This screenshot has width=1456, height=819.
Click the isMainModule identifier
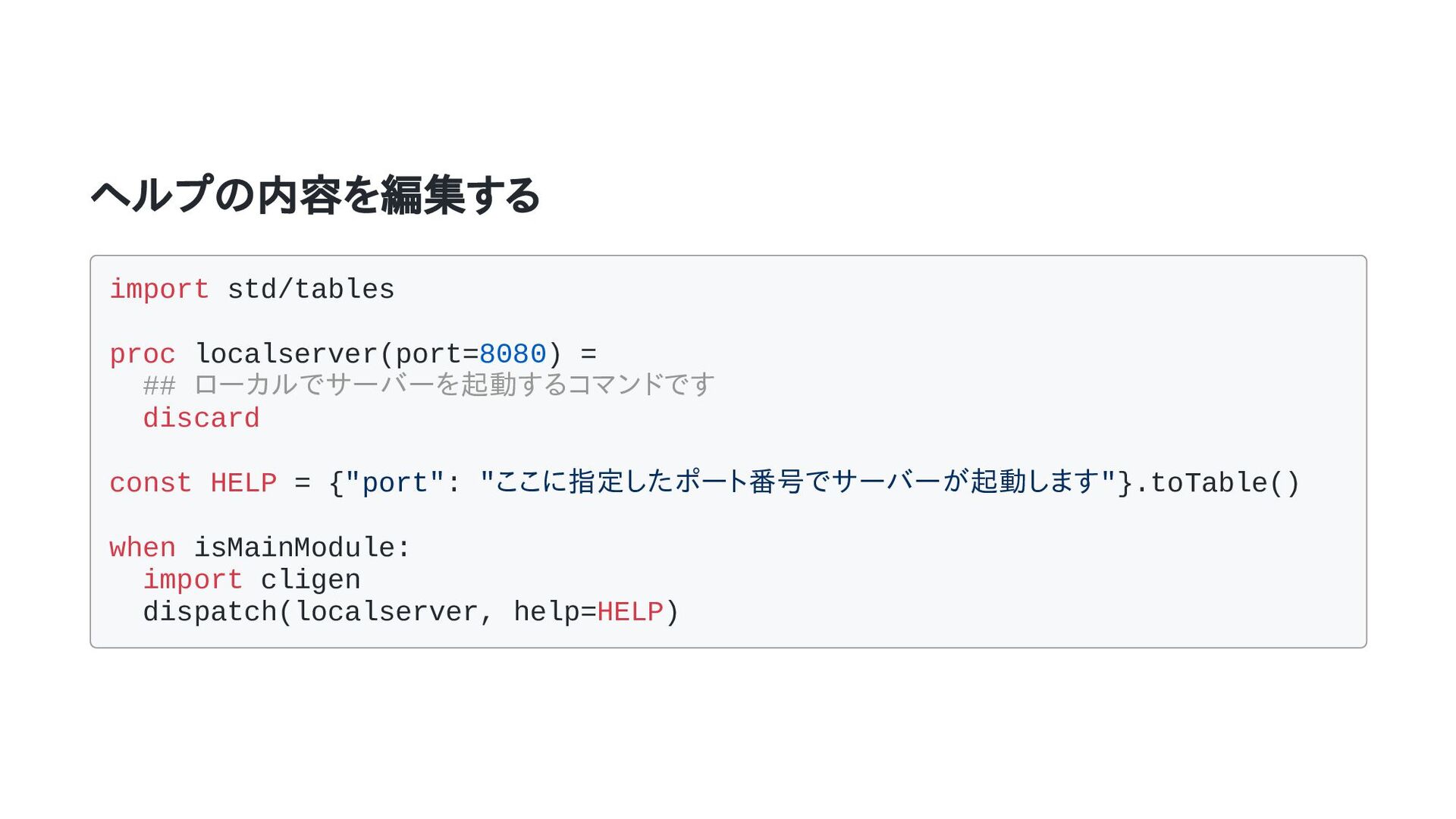[x=294, y=548]
